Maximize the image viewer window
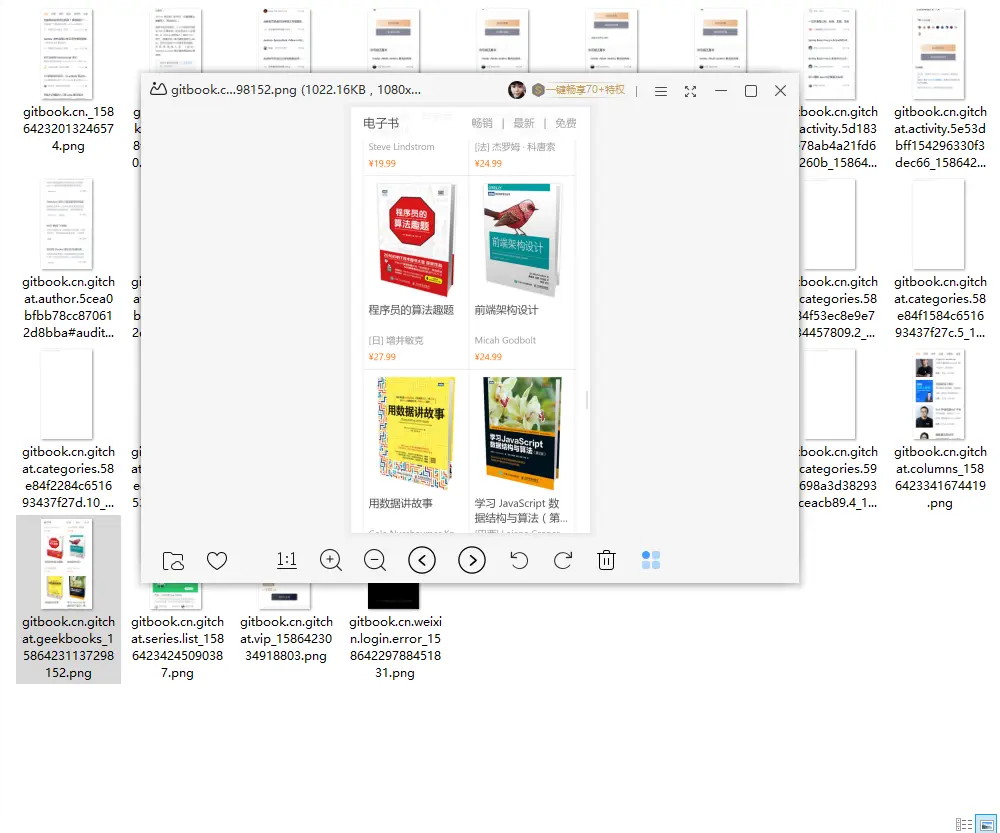 [x=751, y=91]
